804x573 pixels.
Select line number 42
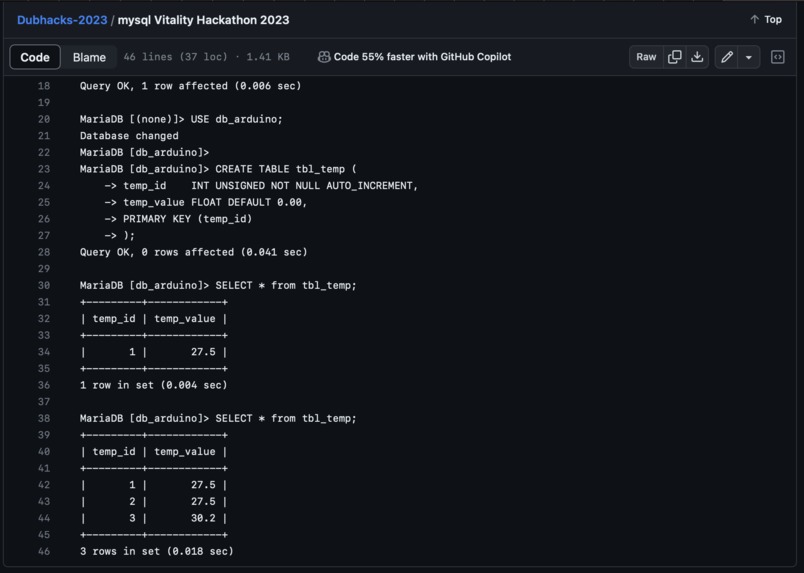pos(44,485)
